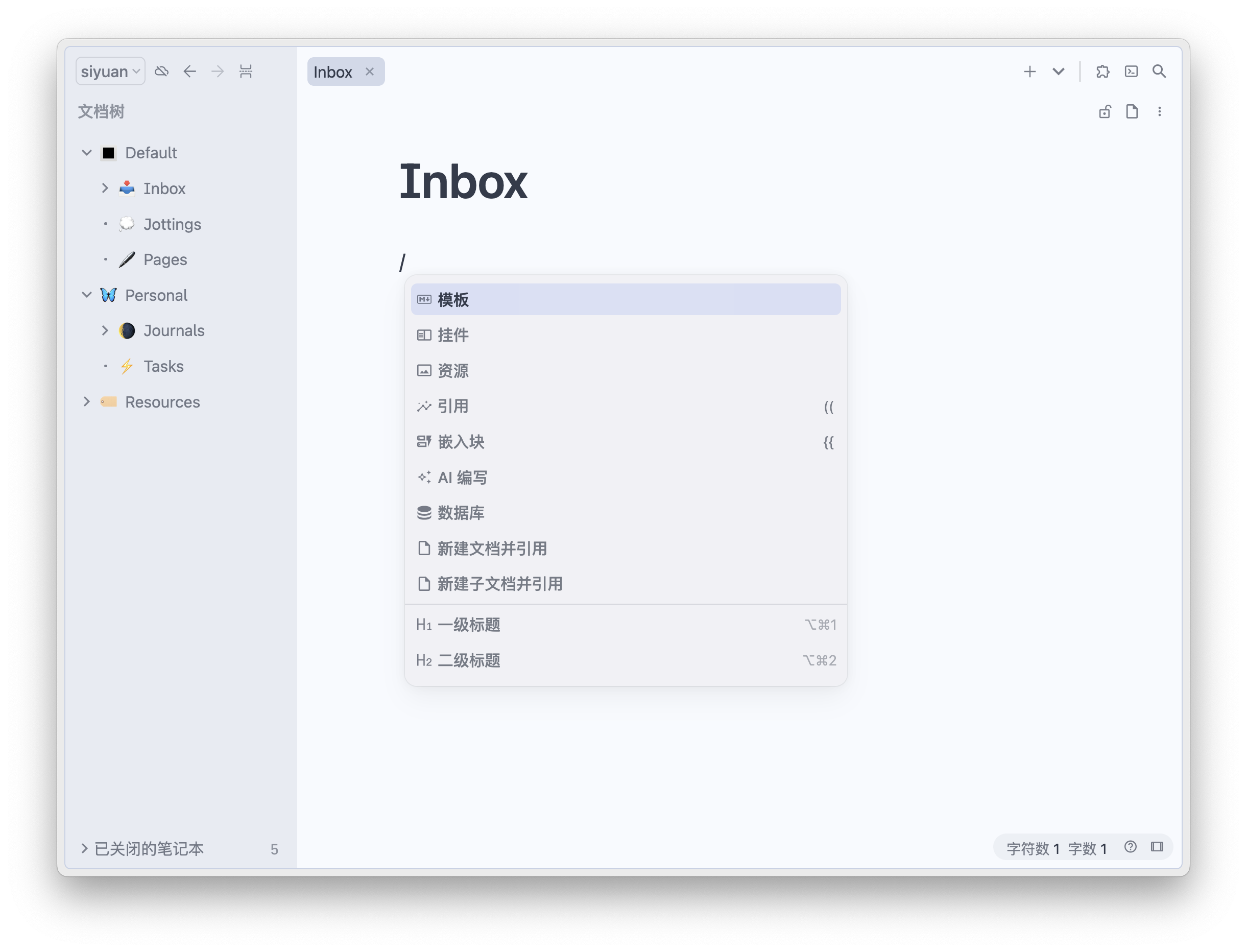1247x952 pixels.
Task: Expand the Resources notebook
Action: coord(87,402)
